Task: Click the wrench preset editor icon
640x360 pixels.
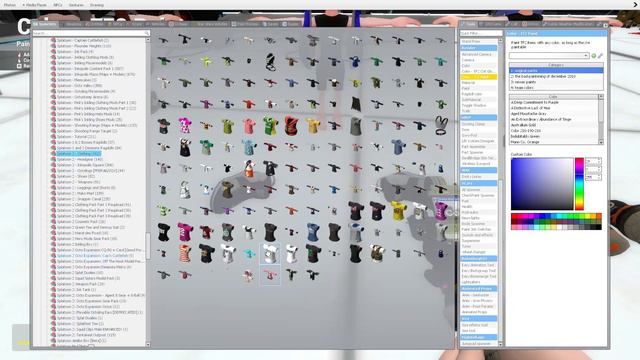Action: 600,56
